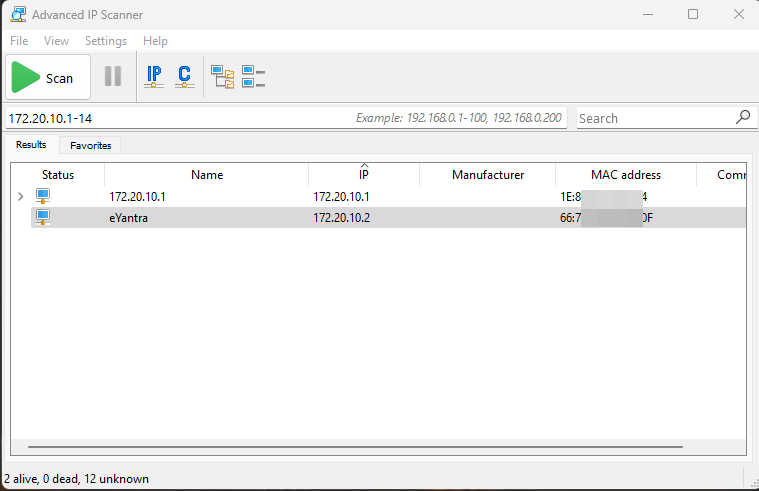Minimize the Advanced IP Scanner window
The image size is (759, 491).
coord(648,15)
